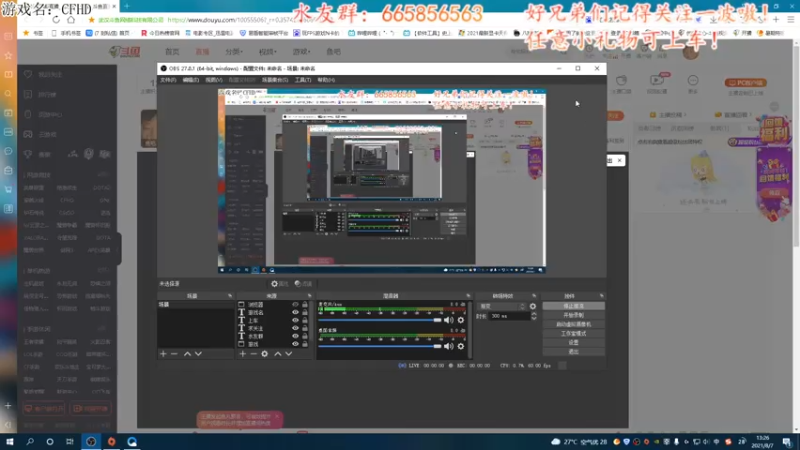Pop out the Scene Transitions dock
This screenshot has width=800, height=450.
tap(534, 296)
